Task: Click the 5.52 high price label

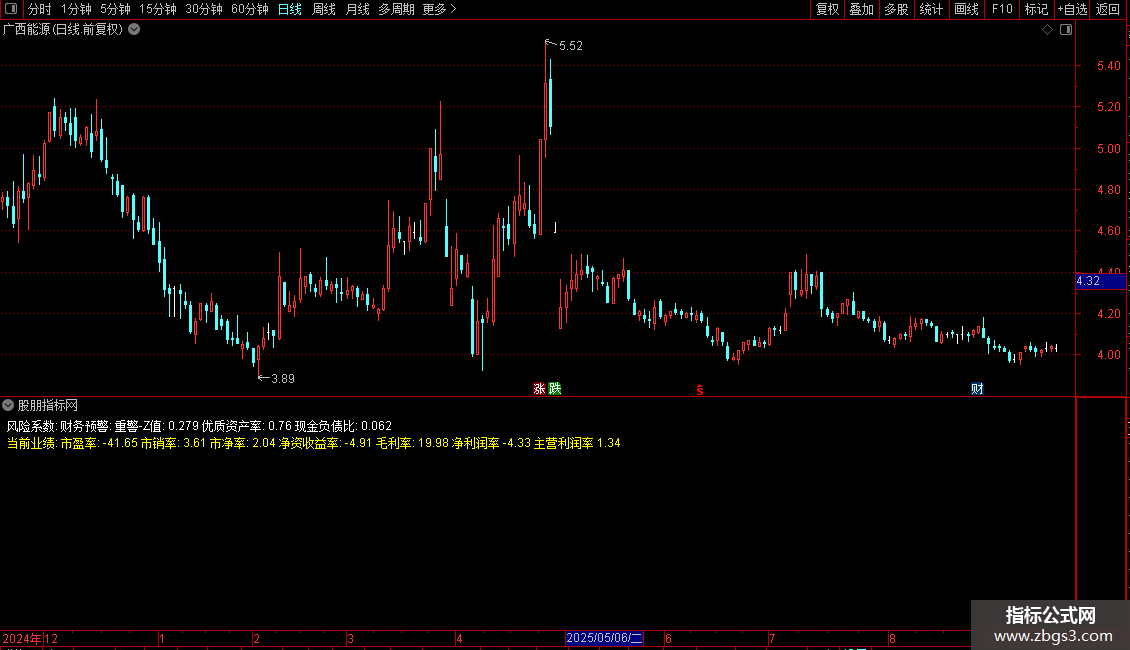Action: pos(571,46)
